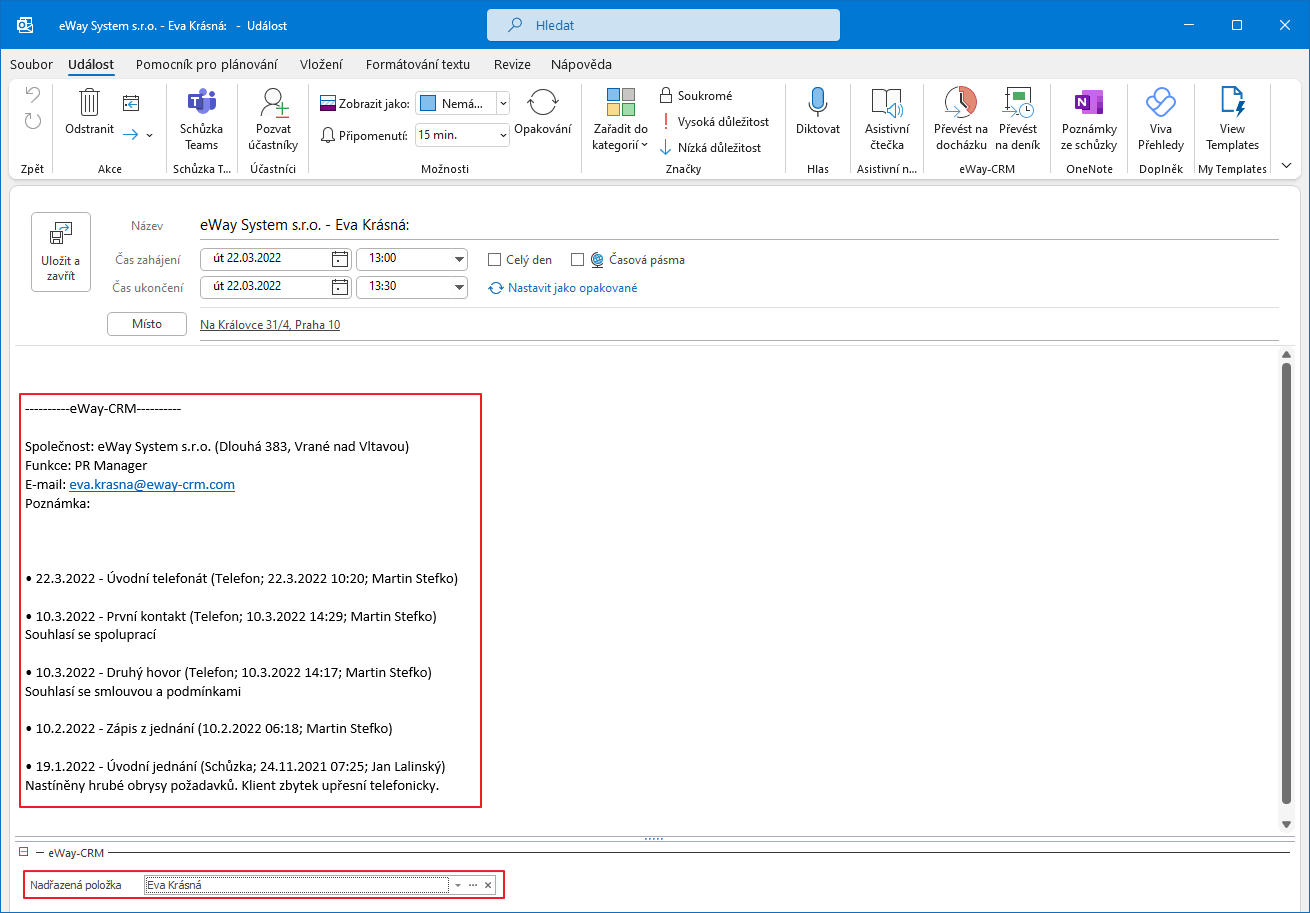Click the vertical scrollbar thumb
The image size is (1310, 913).
1287,582
